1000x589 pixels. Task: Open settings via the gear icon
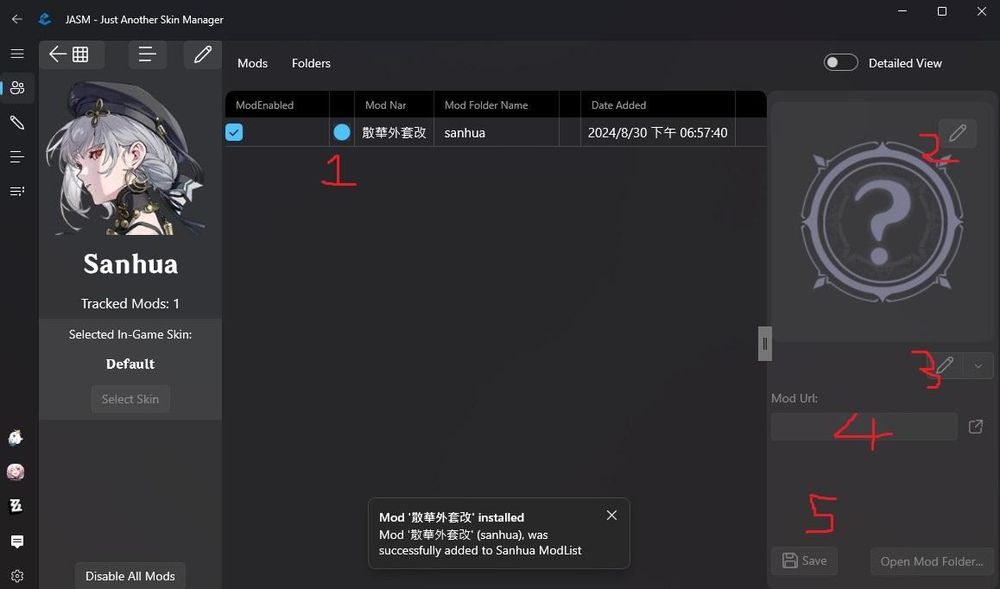click(16, 575)
